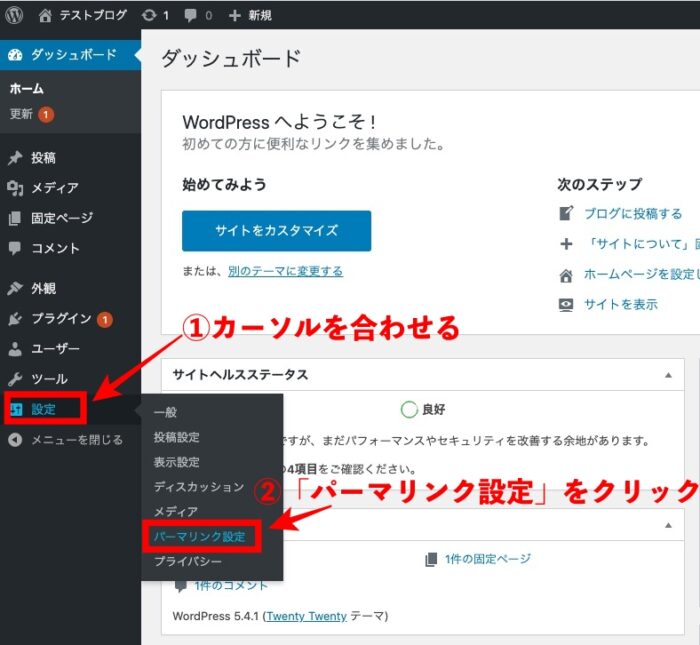Screen dimensions: 700x645
Task: Click the 固定ページ pages icon
Action: [15, 218]
